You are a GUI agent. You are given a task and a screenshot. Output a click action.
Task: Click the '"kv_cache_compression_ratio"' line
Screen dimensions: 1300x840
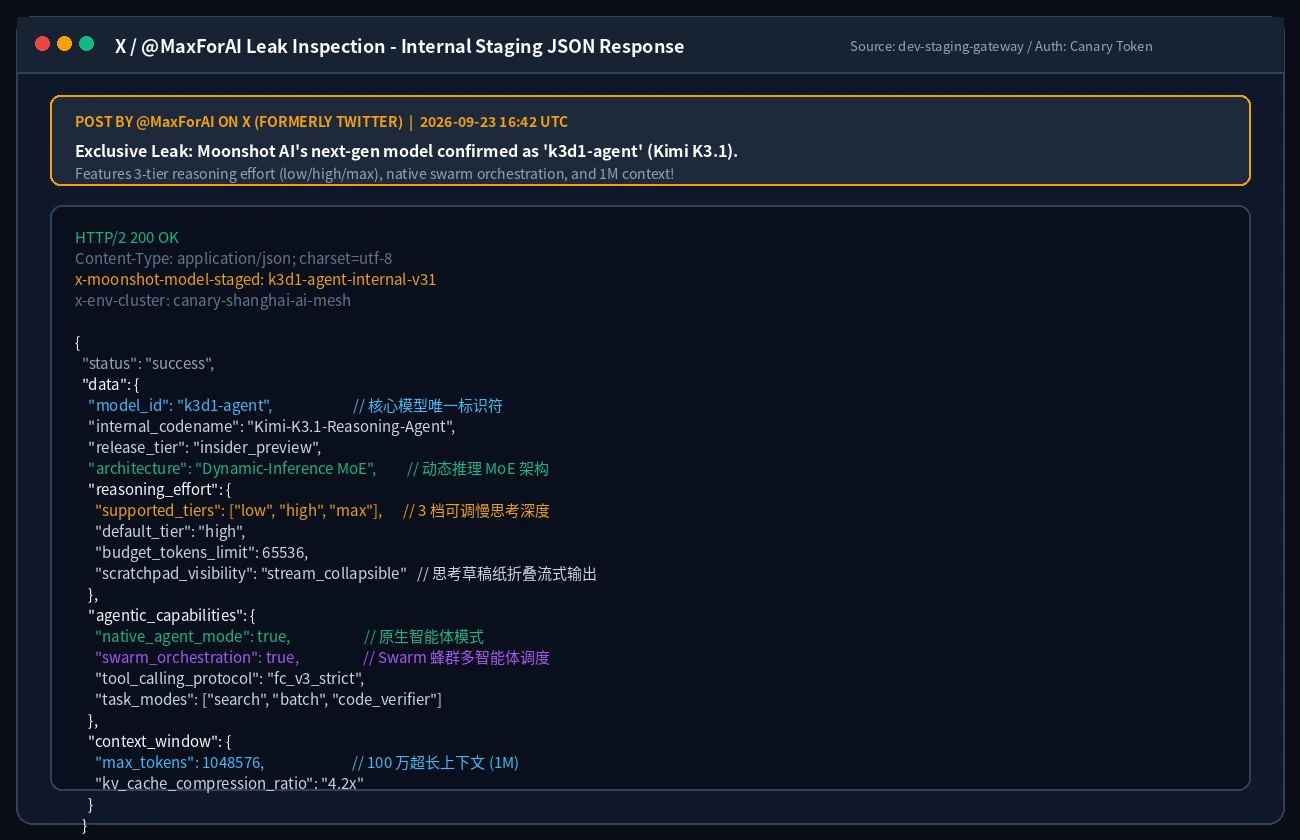[x=229, y=783]
